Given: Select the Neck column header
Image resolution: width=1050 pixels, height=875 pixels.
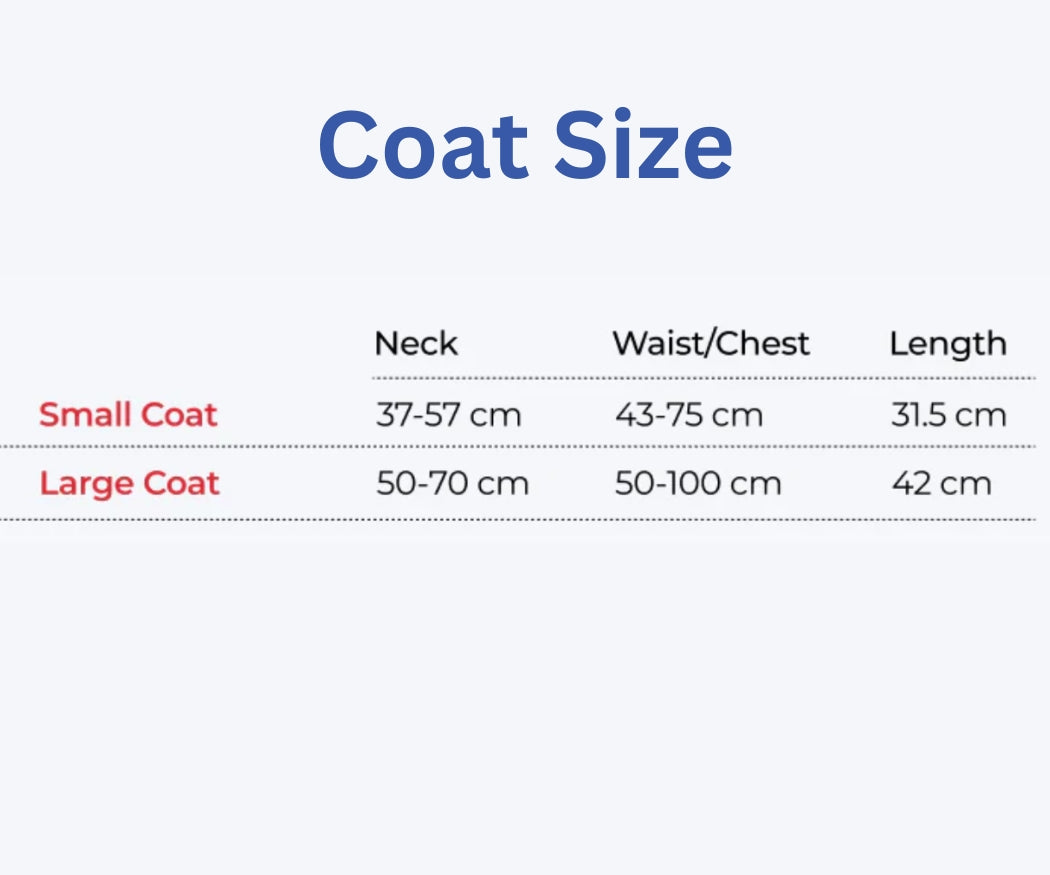Looking at the screenshot, I should pyautogui.click(x=415, y=344).
